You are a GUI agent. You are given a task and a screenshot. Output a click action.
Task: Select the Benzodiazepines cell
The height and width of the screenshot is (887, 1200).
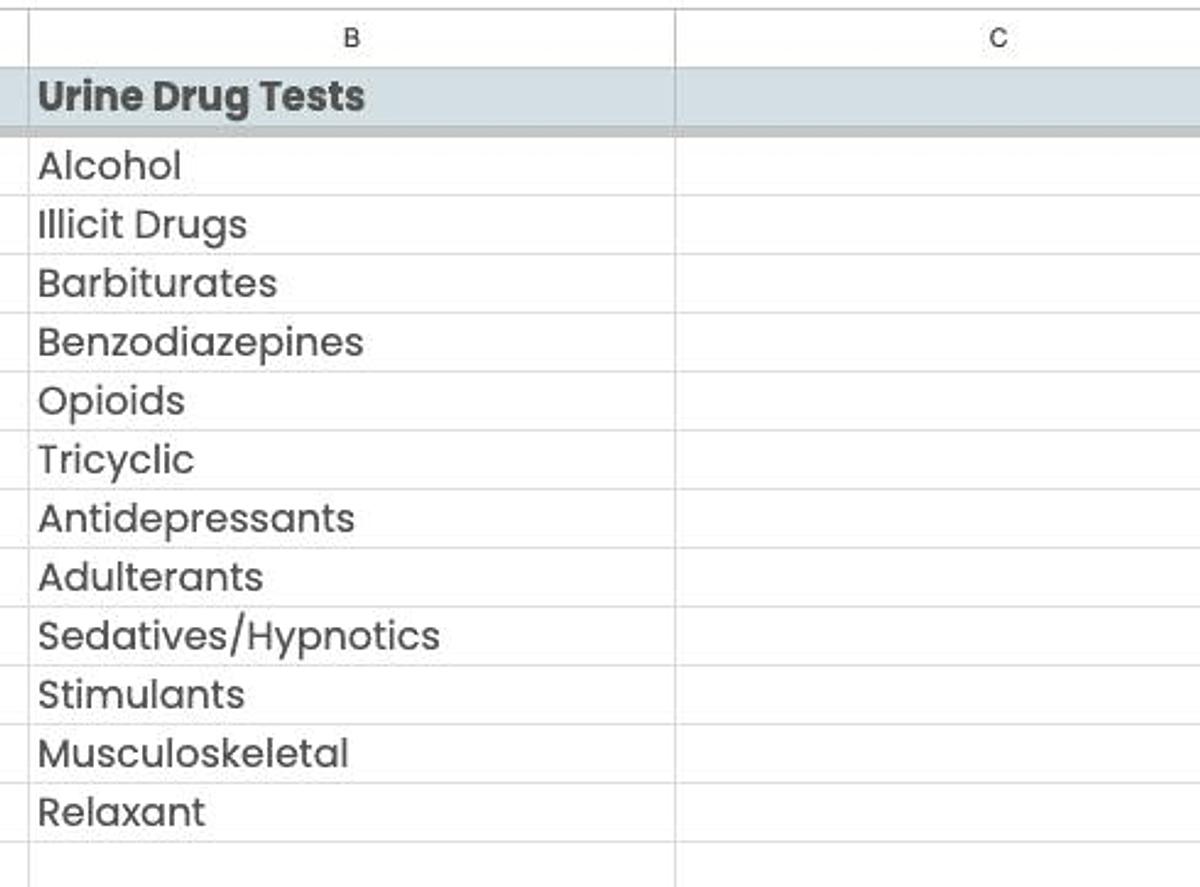(350, 342)
